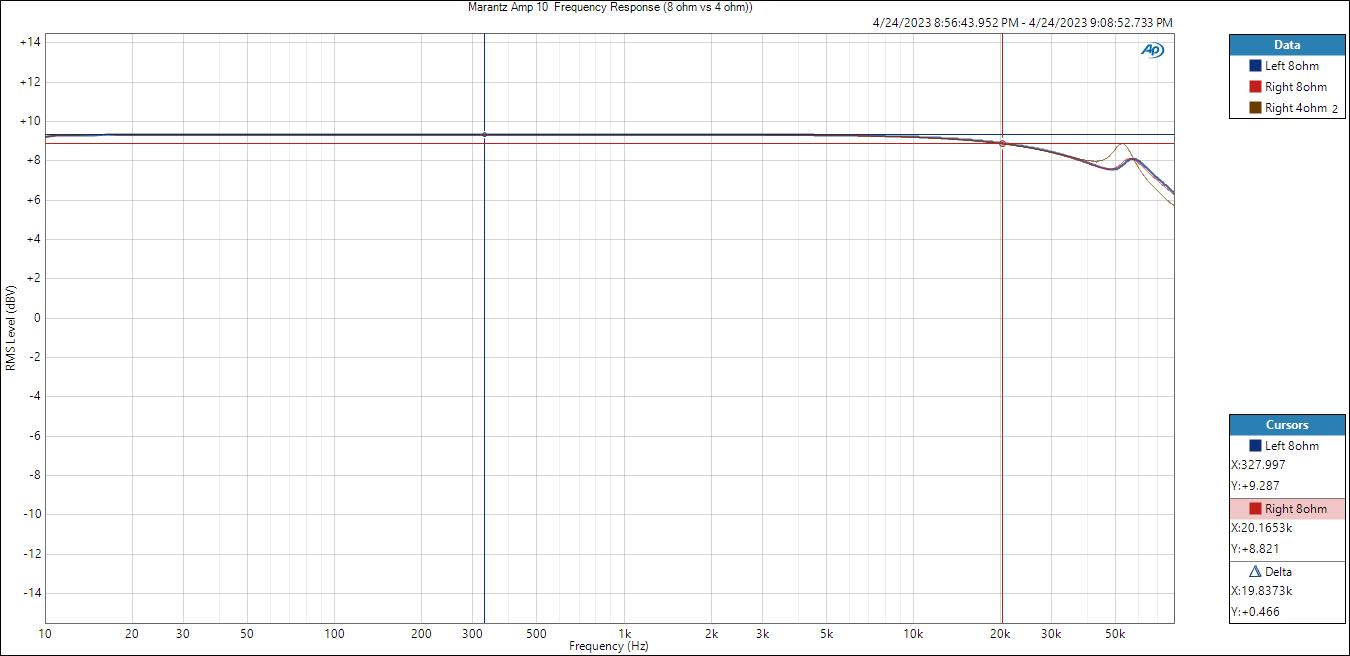Click the Delta triangle icon in Cursors
The width and height of the screenshot is (1350, 656).
(x=1255, y=572)
